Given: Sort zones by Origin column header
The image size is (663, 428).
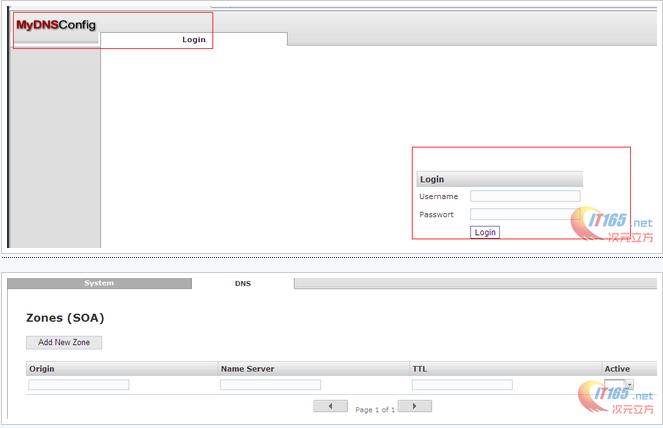Looking at the screenshot, I should point(42,369).
